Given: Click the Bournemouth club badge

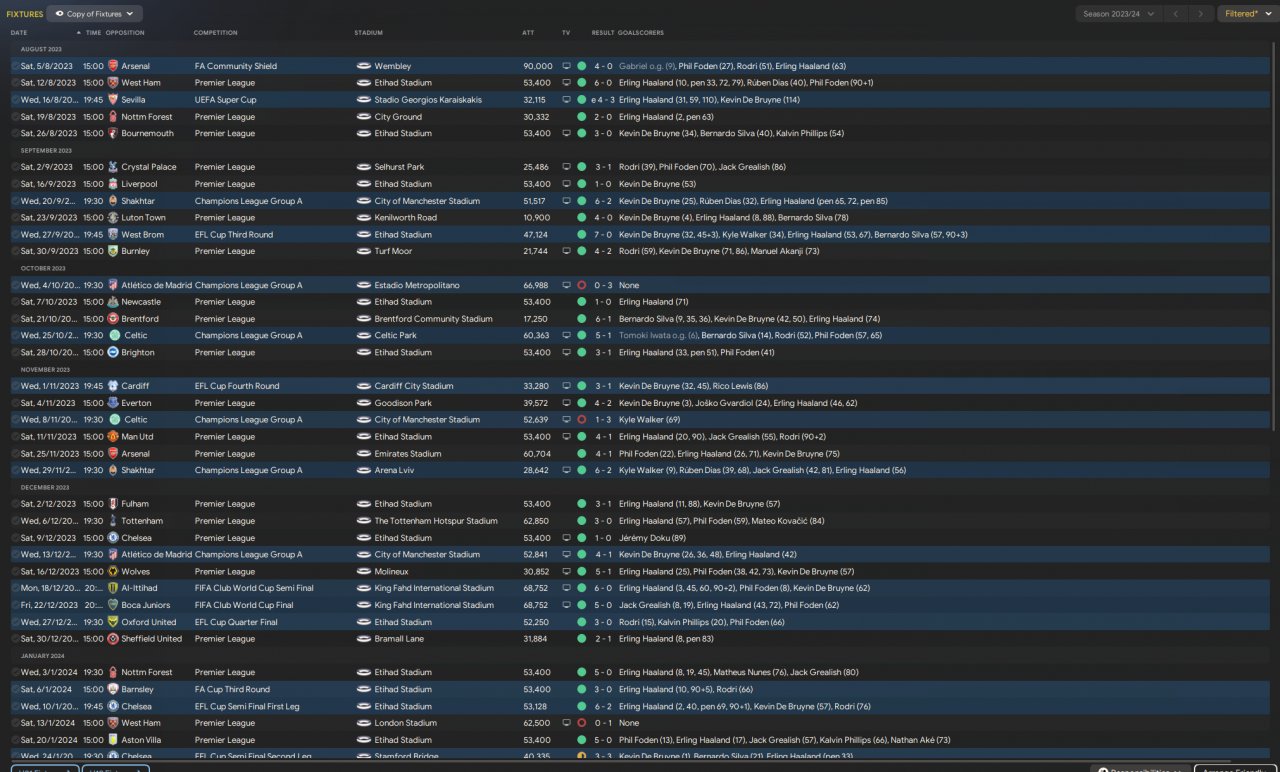Looking at the screenshot, I should [x=114, y=133].
